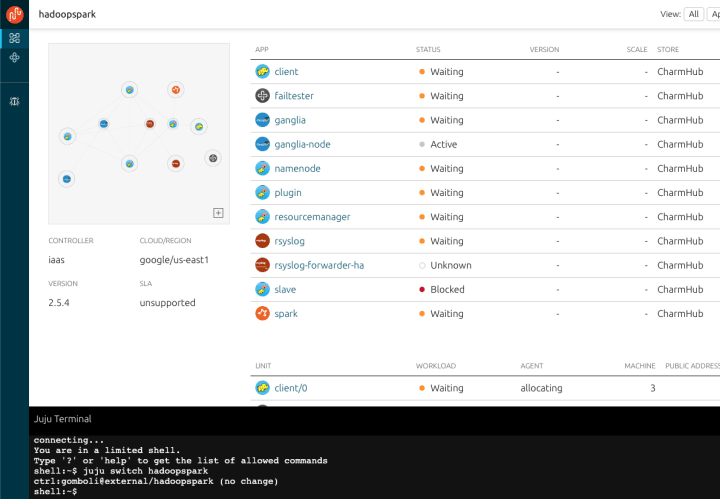The image size is (720, 499).
Task: Click the iaas controller value
Action: coord(56,260)
